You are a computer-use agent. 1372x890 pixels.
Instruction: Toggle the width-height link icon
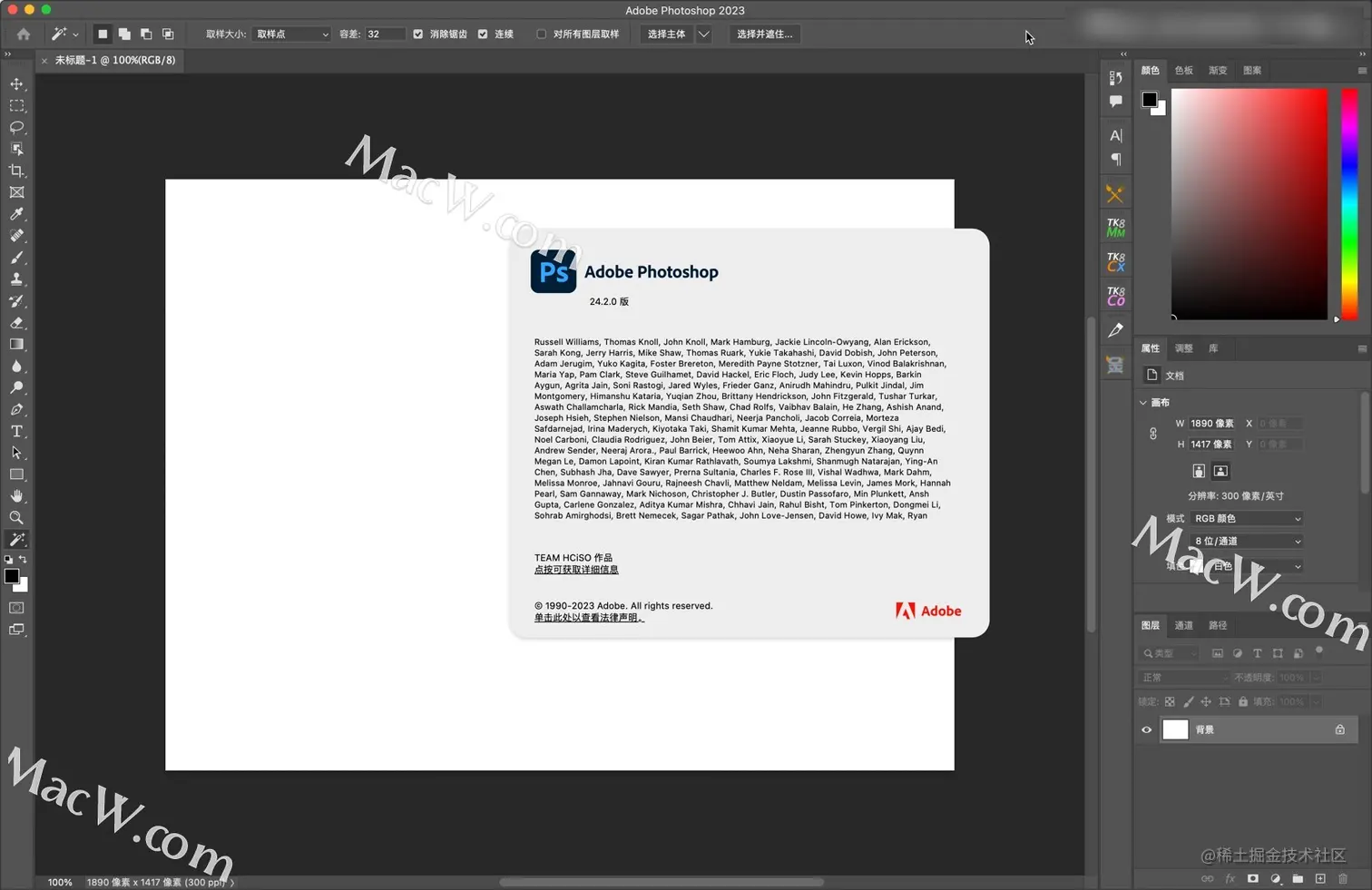point(1153,434)
